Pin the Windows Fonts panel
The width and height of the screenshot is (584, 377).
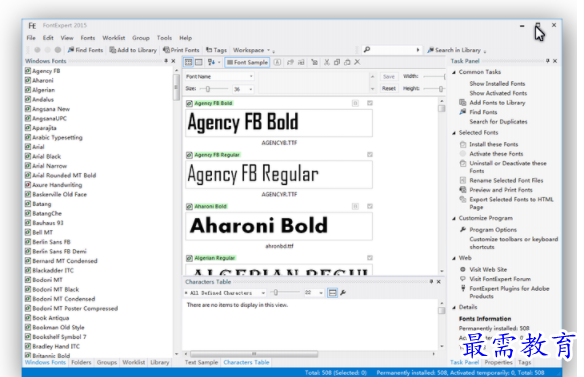pyautogui.click(x=166, y=61)
